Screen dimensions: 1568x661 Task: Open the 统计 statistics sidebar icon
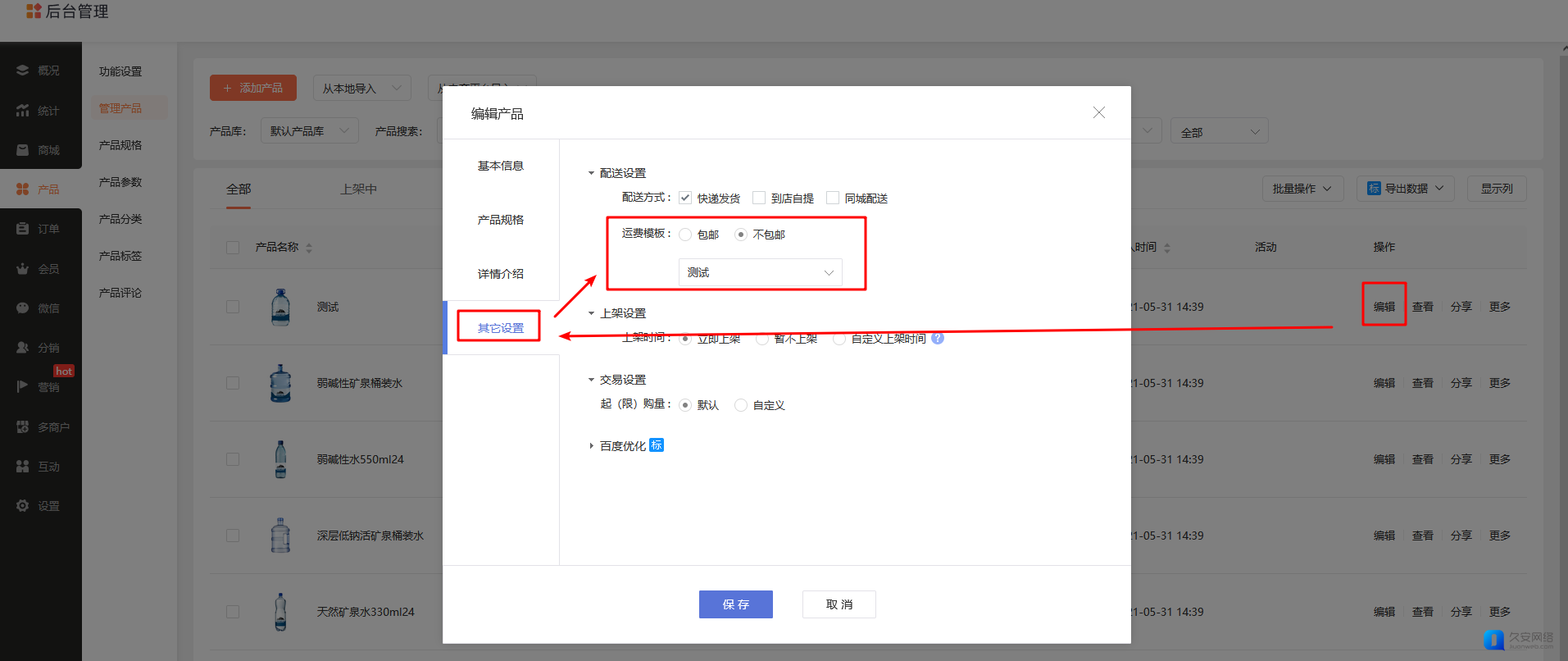[x=23, y=111]
